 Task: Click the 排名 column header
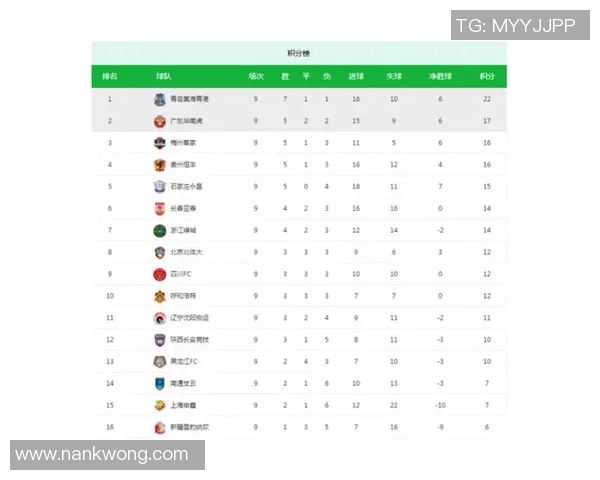pyautogui.click(x=110, y=76)
